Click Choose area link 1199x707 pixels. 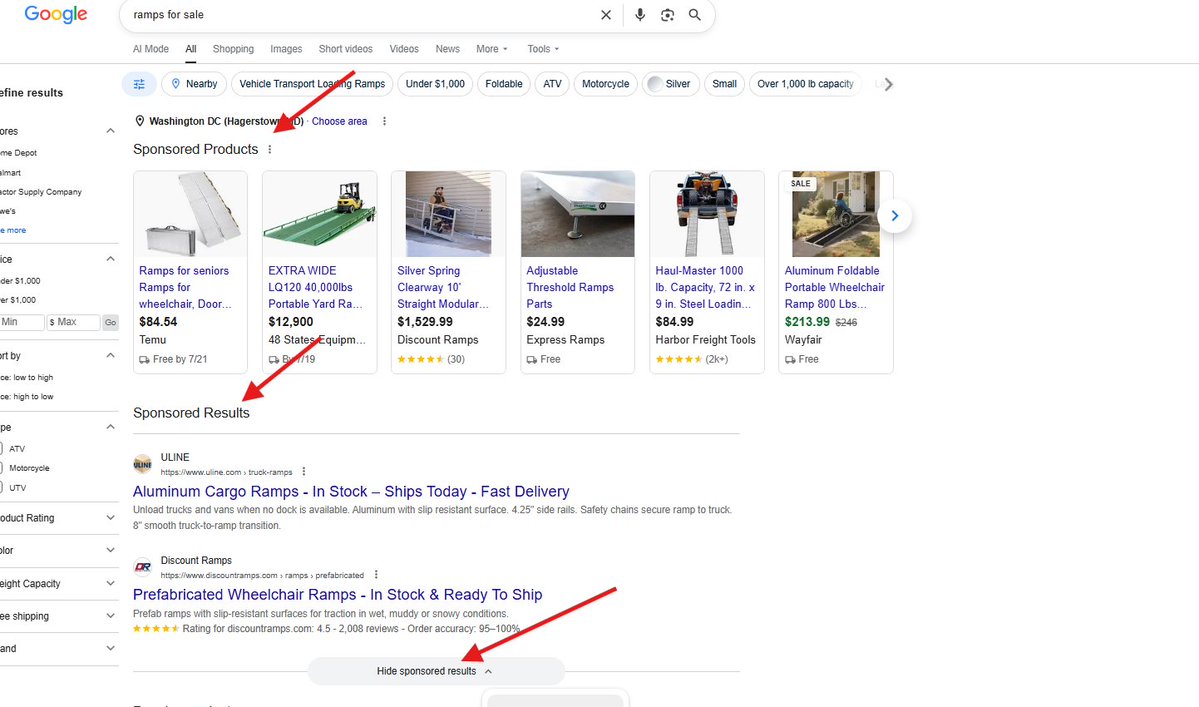pyautogui.click(x=340, y=122)
